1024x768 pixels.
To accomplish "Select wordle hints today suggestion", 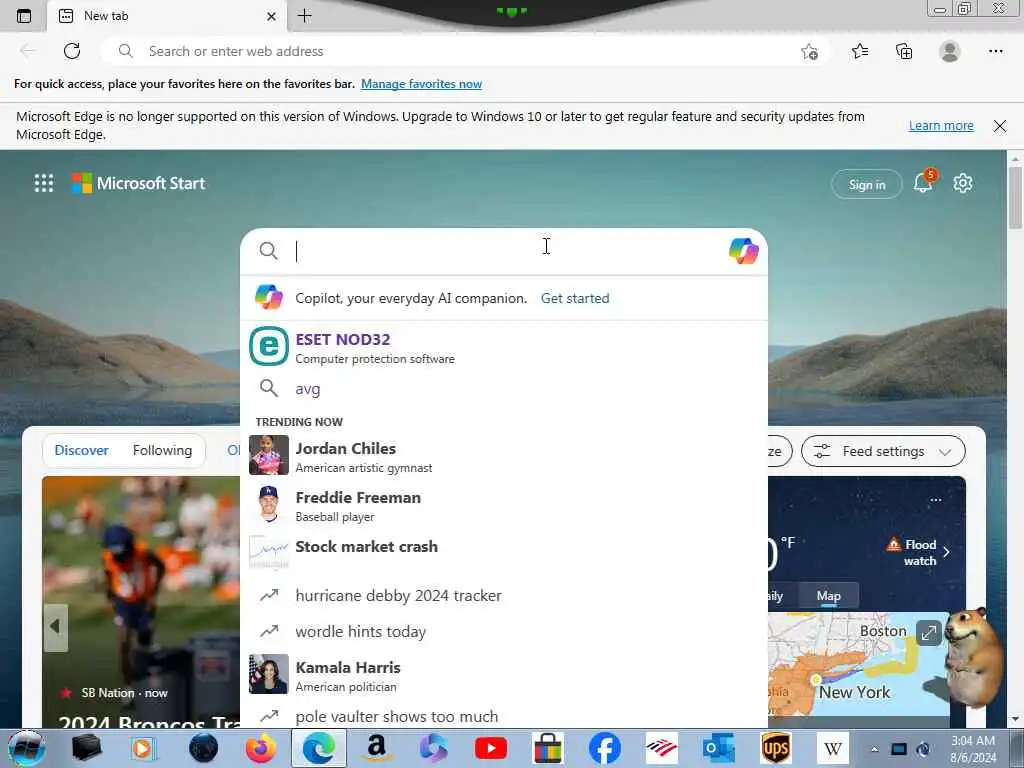I will 504,632.
